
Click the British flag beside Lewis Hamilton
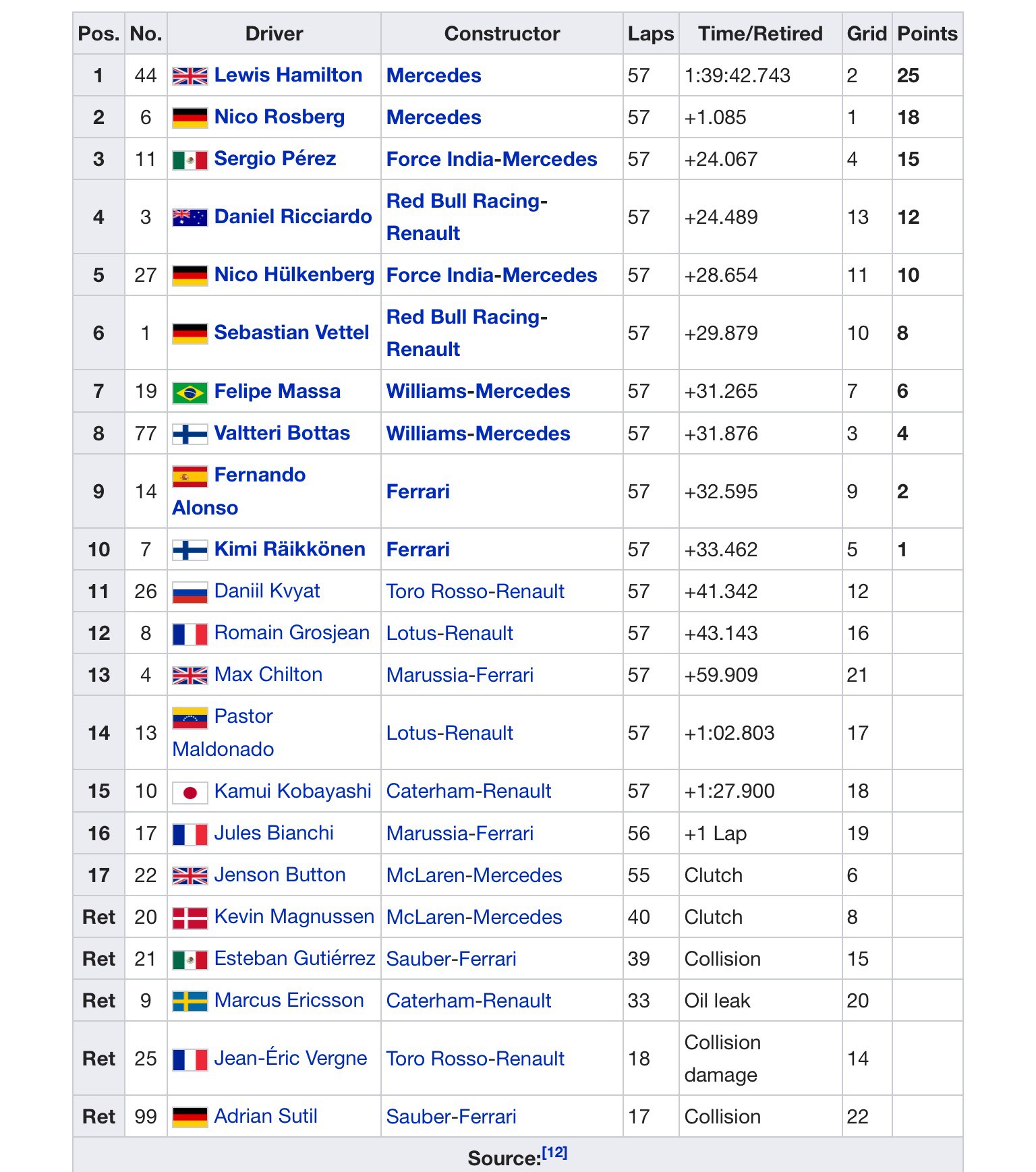click(190, 76)
